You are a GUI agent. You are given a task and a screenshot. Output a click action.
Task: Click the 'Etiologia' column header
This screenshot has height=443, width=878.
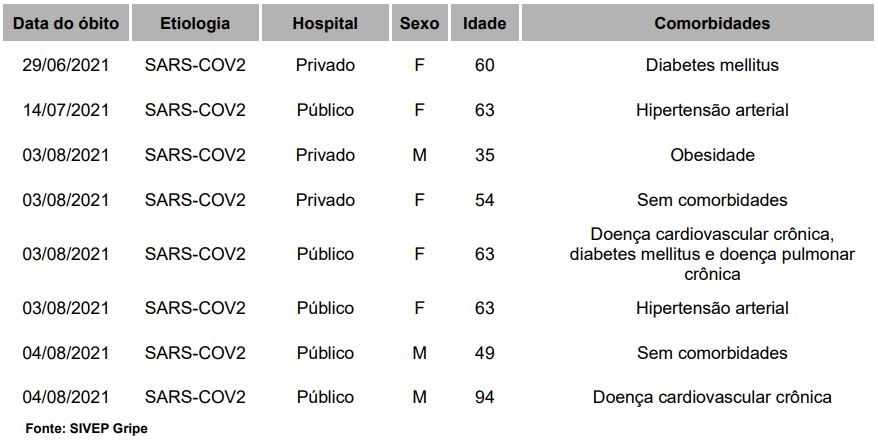pyautogui.click(x=195, y=23)
